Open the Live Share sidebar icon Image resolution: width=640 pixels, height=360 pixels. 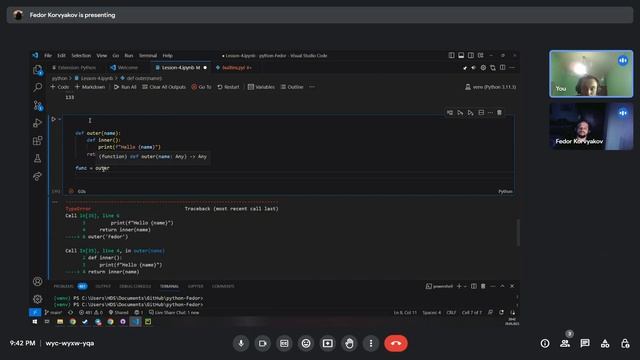coord(38,176)
